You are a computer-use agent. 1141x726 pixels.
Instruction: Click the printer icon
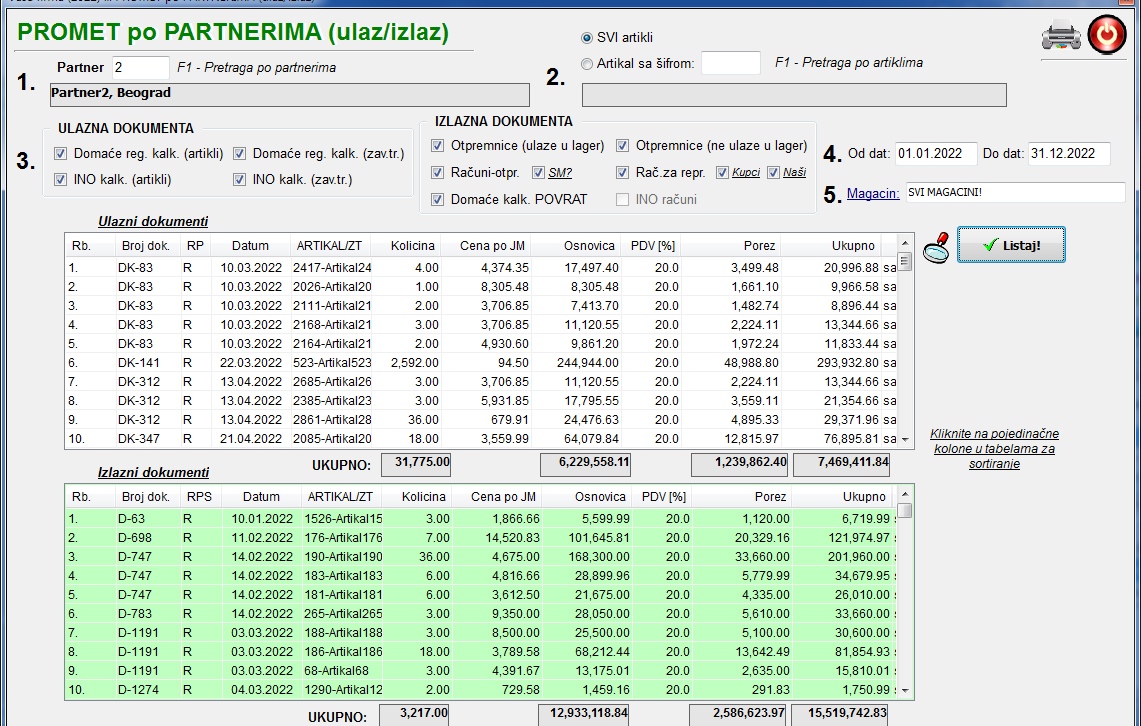[1061, 36]
